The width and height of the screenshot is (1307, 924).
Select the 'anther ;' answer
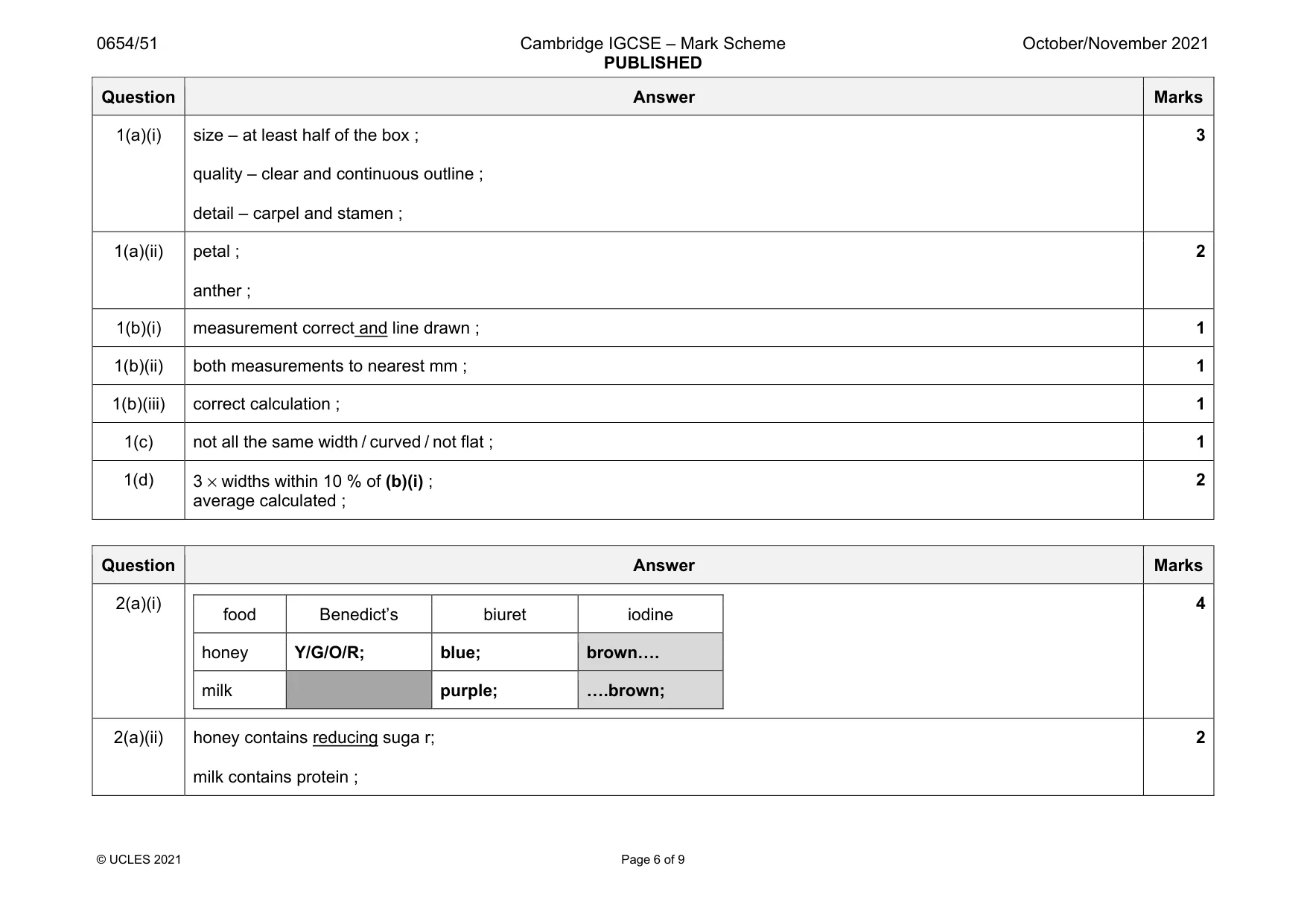221,290
